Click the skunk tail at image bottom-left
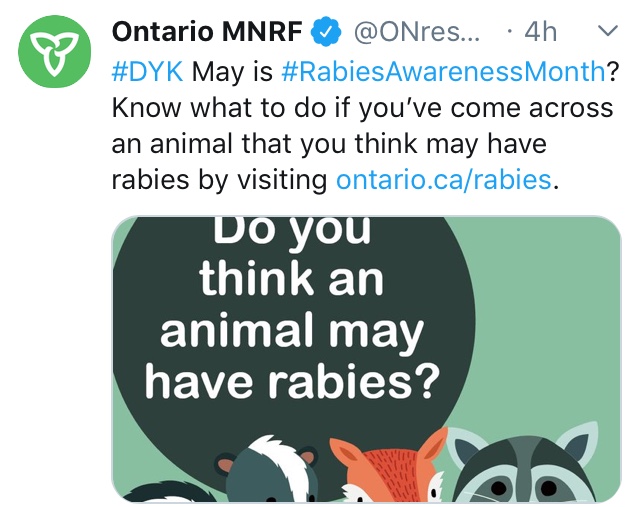The image size is (640, 507). pyautogui.click(x=166, y=491)
